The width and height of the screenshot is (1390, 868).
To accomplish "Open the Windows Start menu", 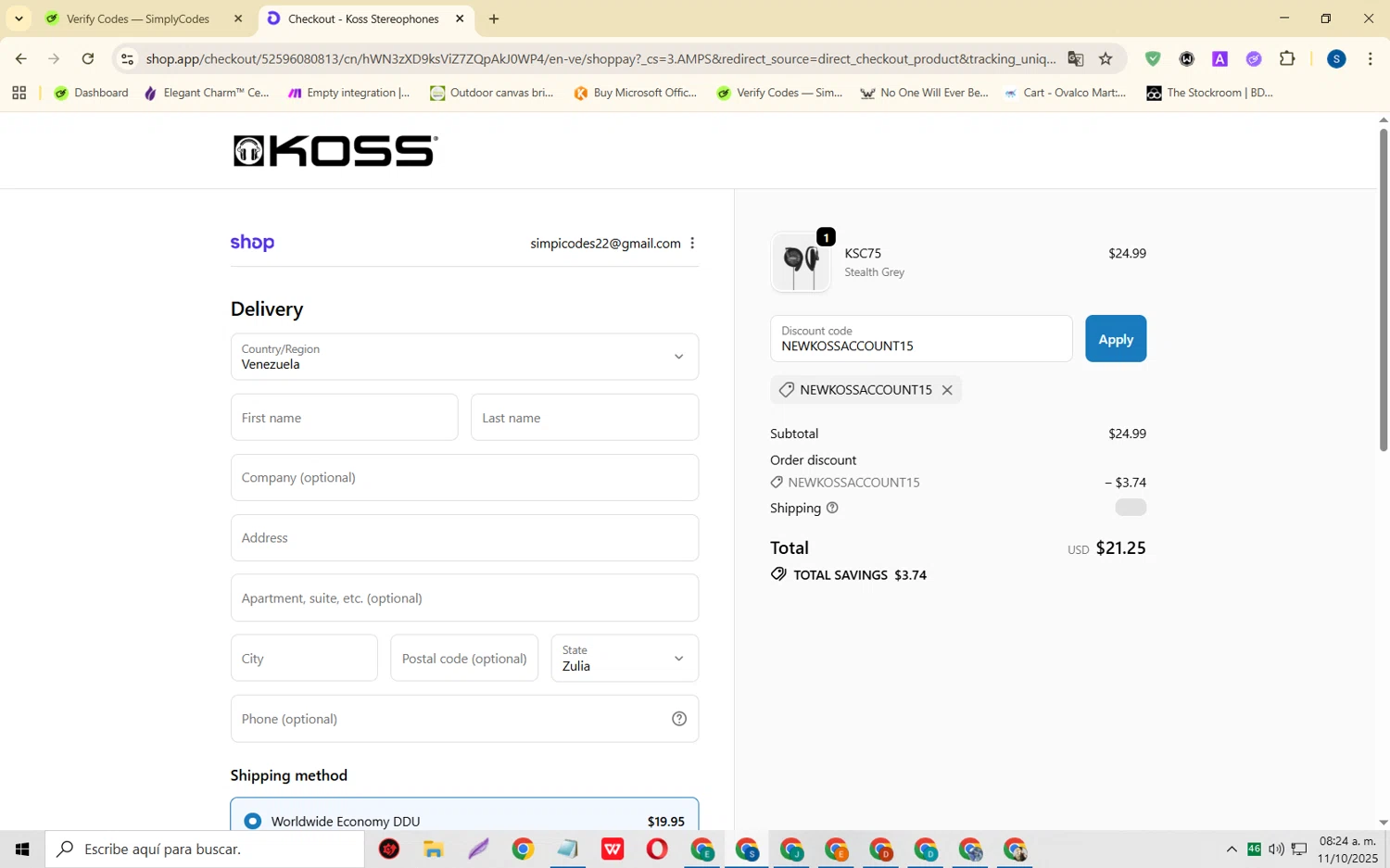I will pyautogui.click(x=22, y=849).
